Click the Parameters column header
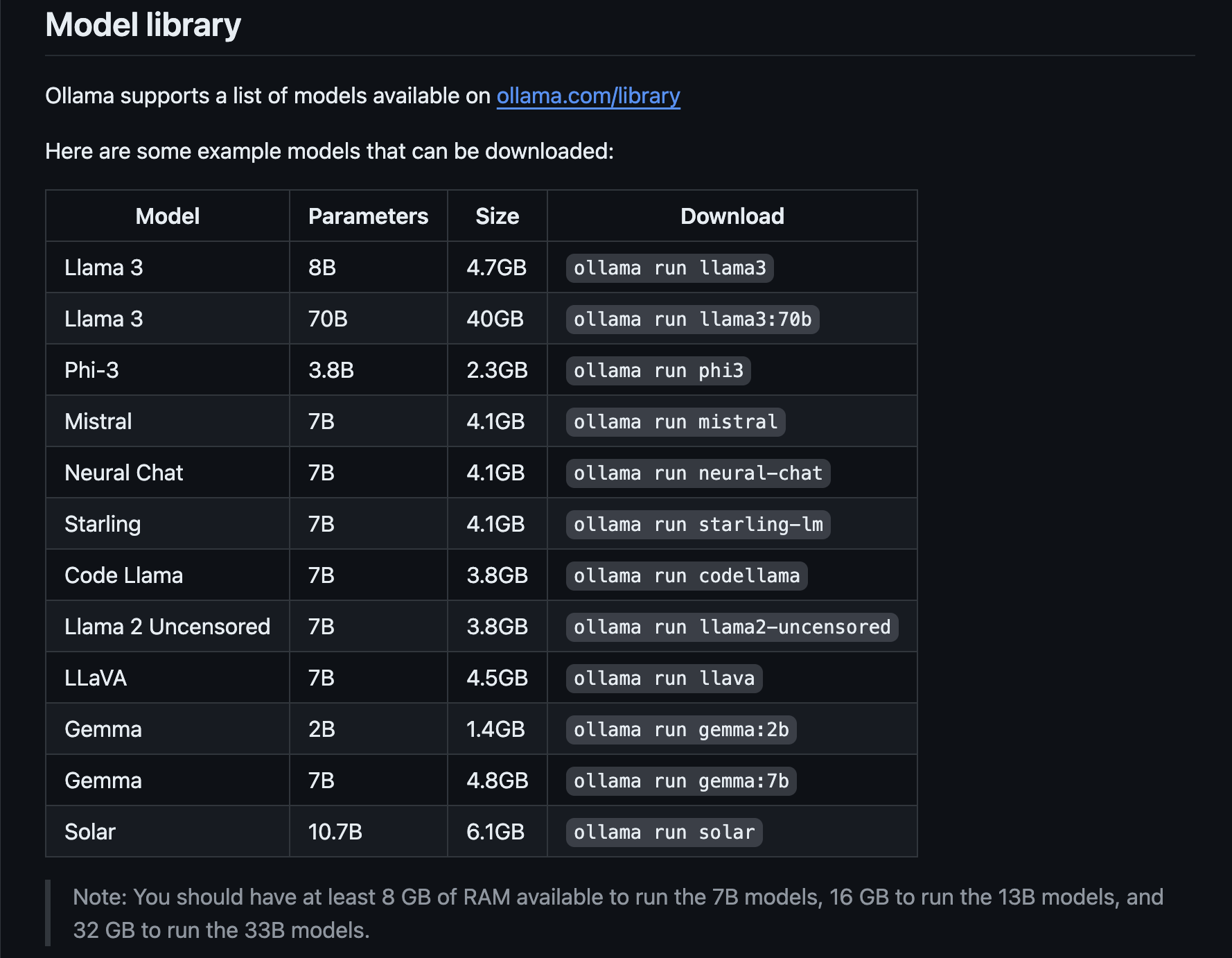 [x=368, y=216]
